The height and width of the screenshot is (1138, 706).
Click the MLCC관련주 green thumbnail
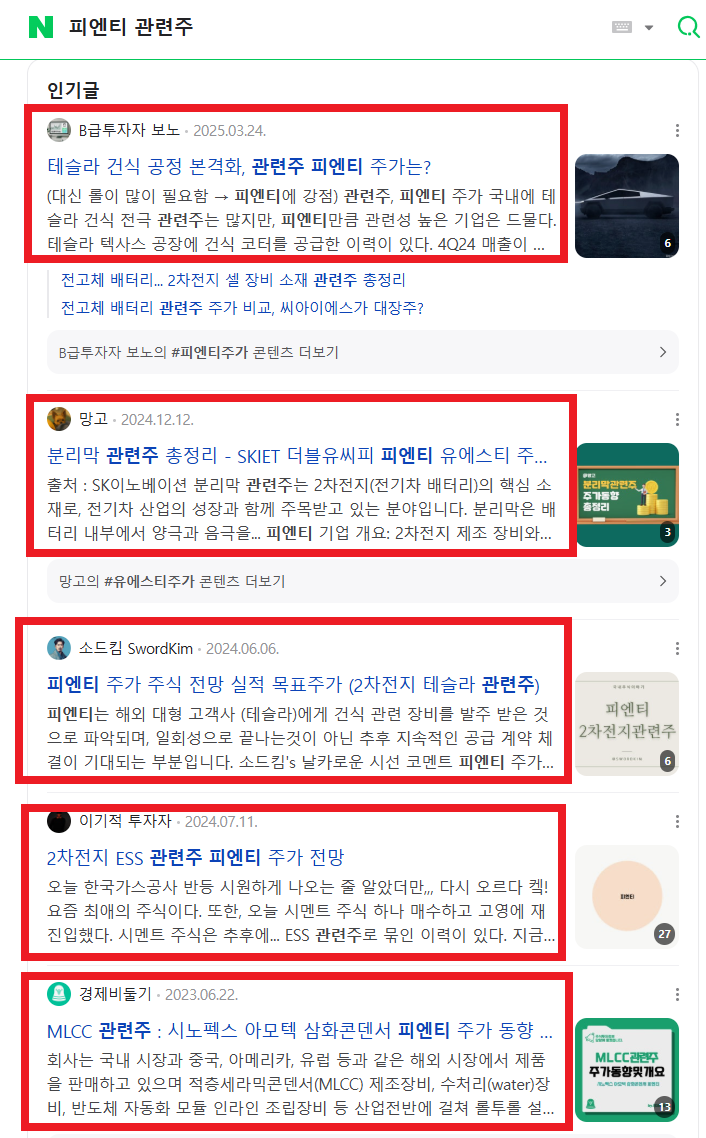(627, 1070)
